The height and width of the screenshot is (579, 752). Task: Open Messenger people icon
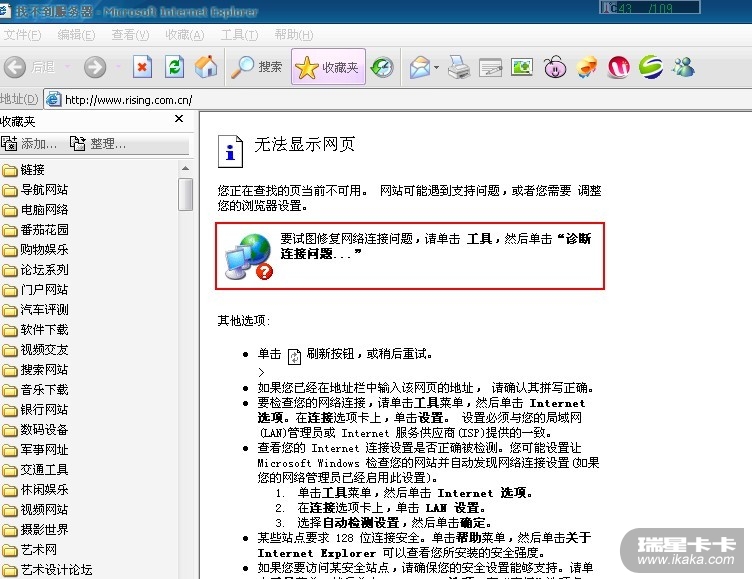click(683, 67)
